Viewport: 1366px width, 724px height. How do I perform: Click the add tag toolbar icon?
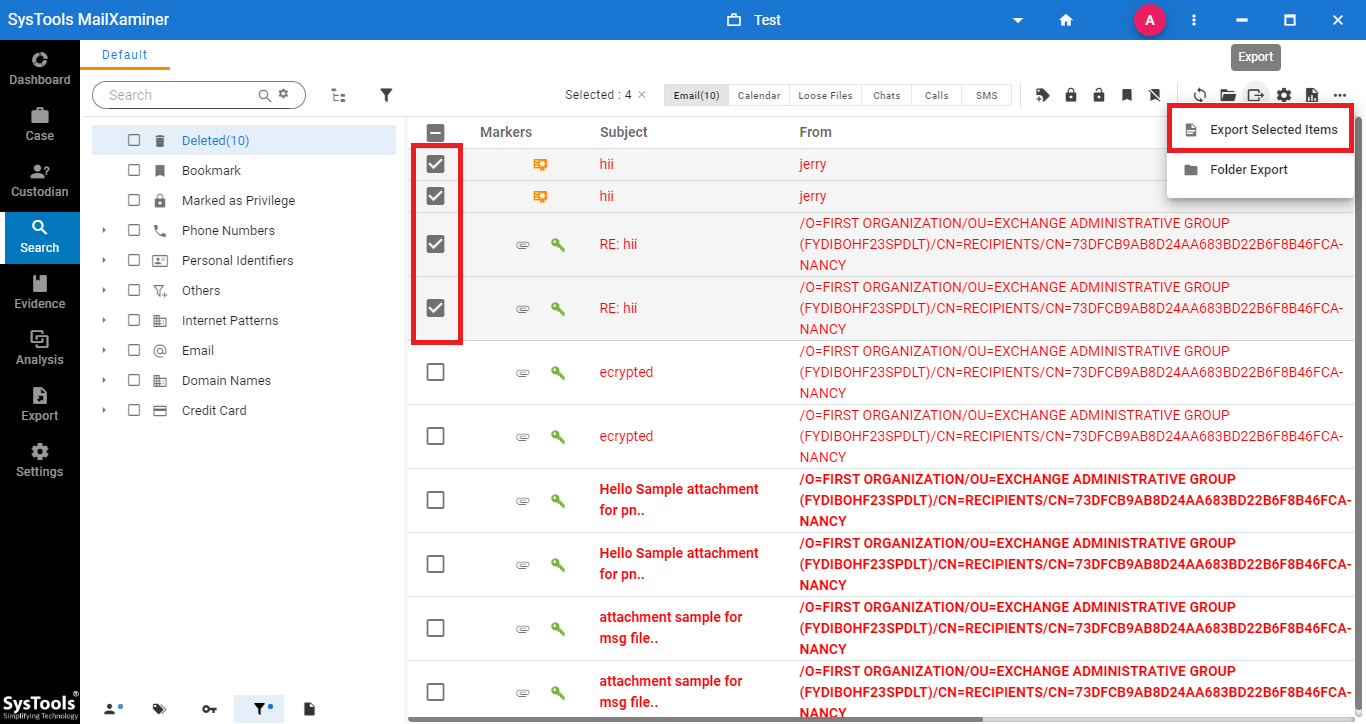coord(1043,95)
